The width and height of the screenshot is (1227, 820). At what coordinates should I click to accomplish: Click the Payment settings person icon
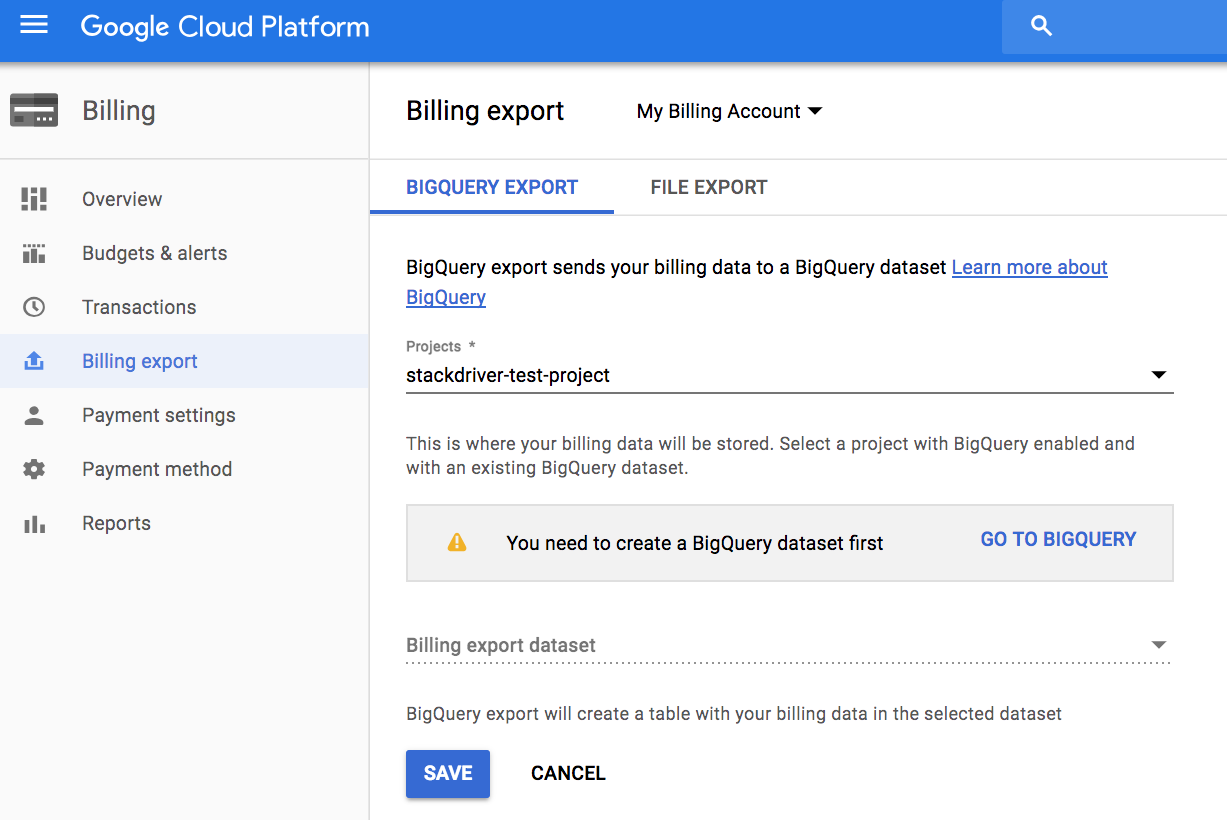34,415
